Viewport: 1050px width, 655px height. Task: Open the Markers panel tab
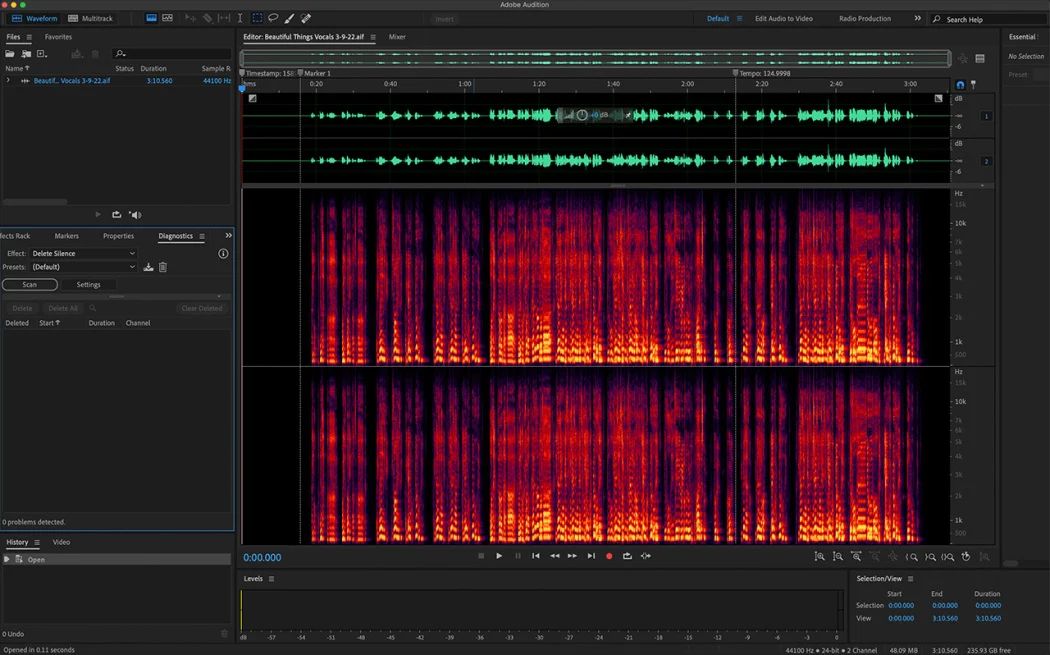pos(67,236)
